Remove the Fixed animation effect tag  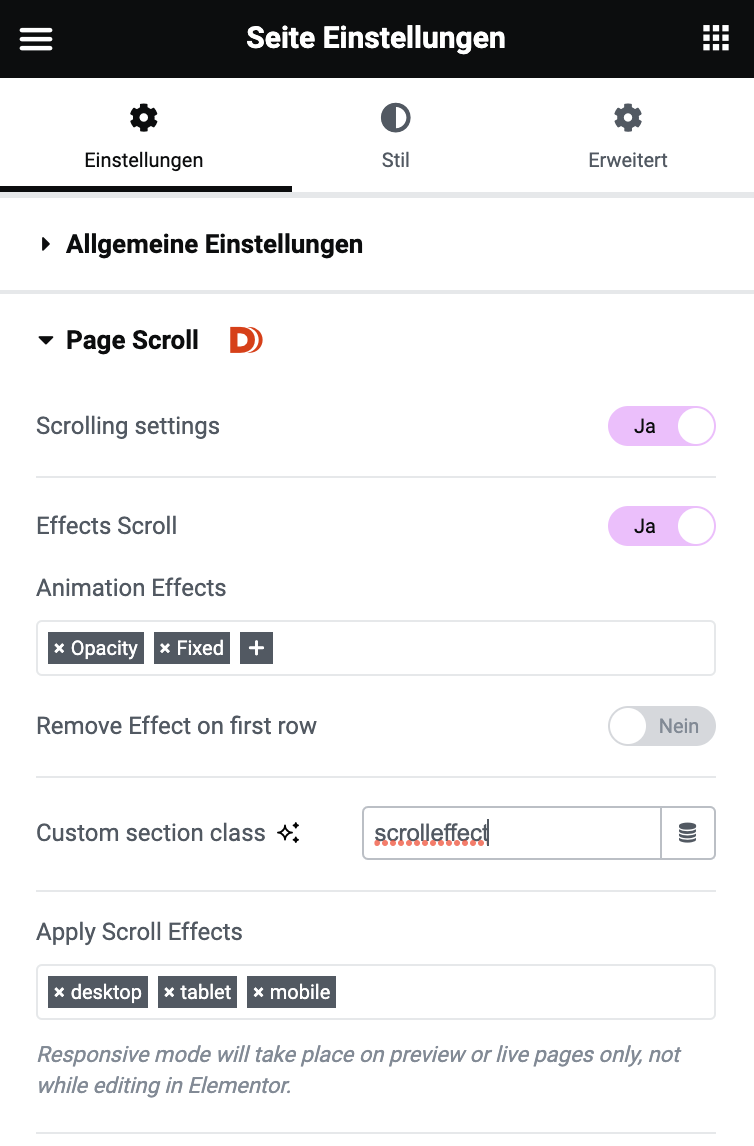(x=165, y=648)
